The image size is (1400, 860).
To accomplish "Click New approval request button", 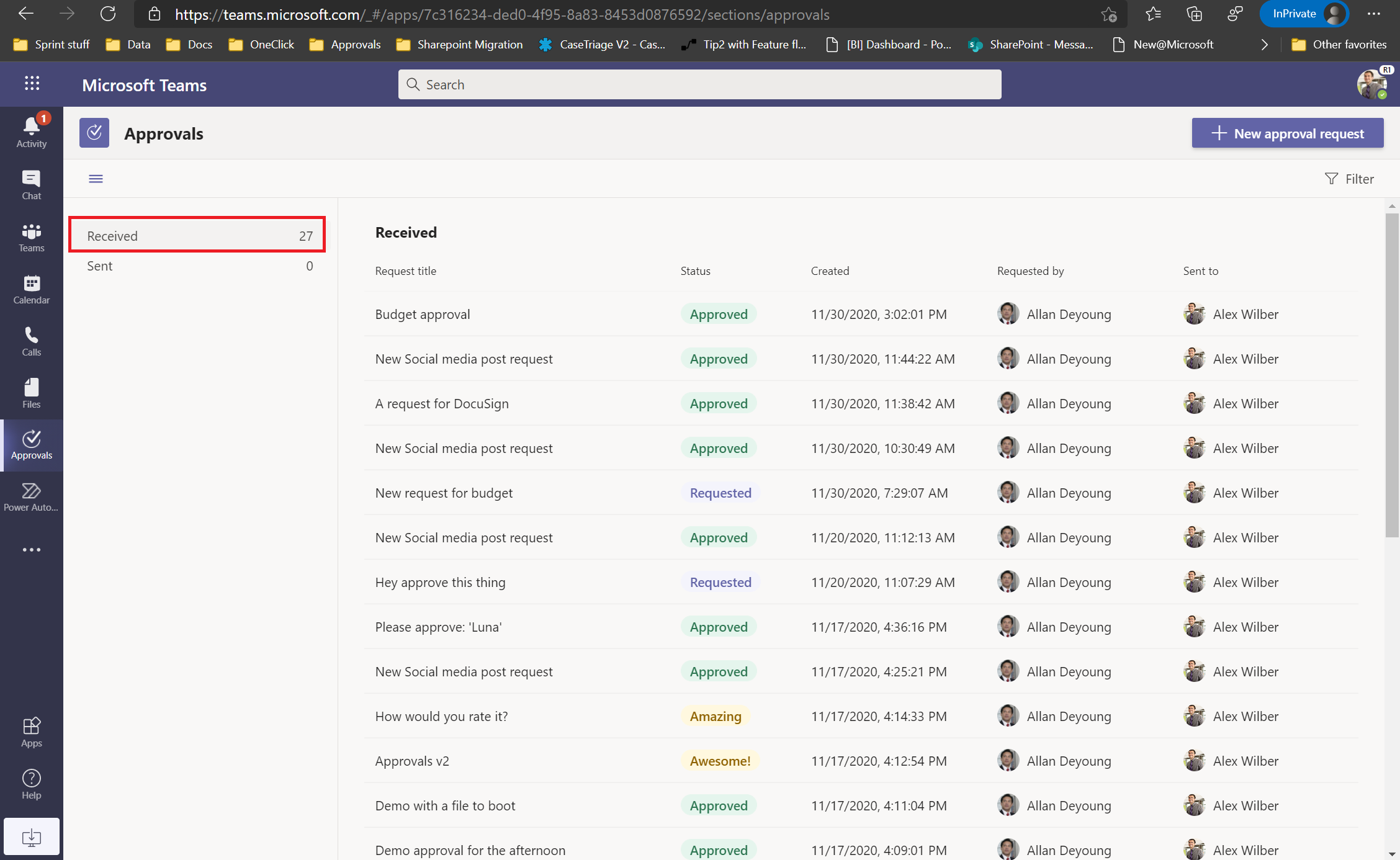I will coord(1289,133).
